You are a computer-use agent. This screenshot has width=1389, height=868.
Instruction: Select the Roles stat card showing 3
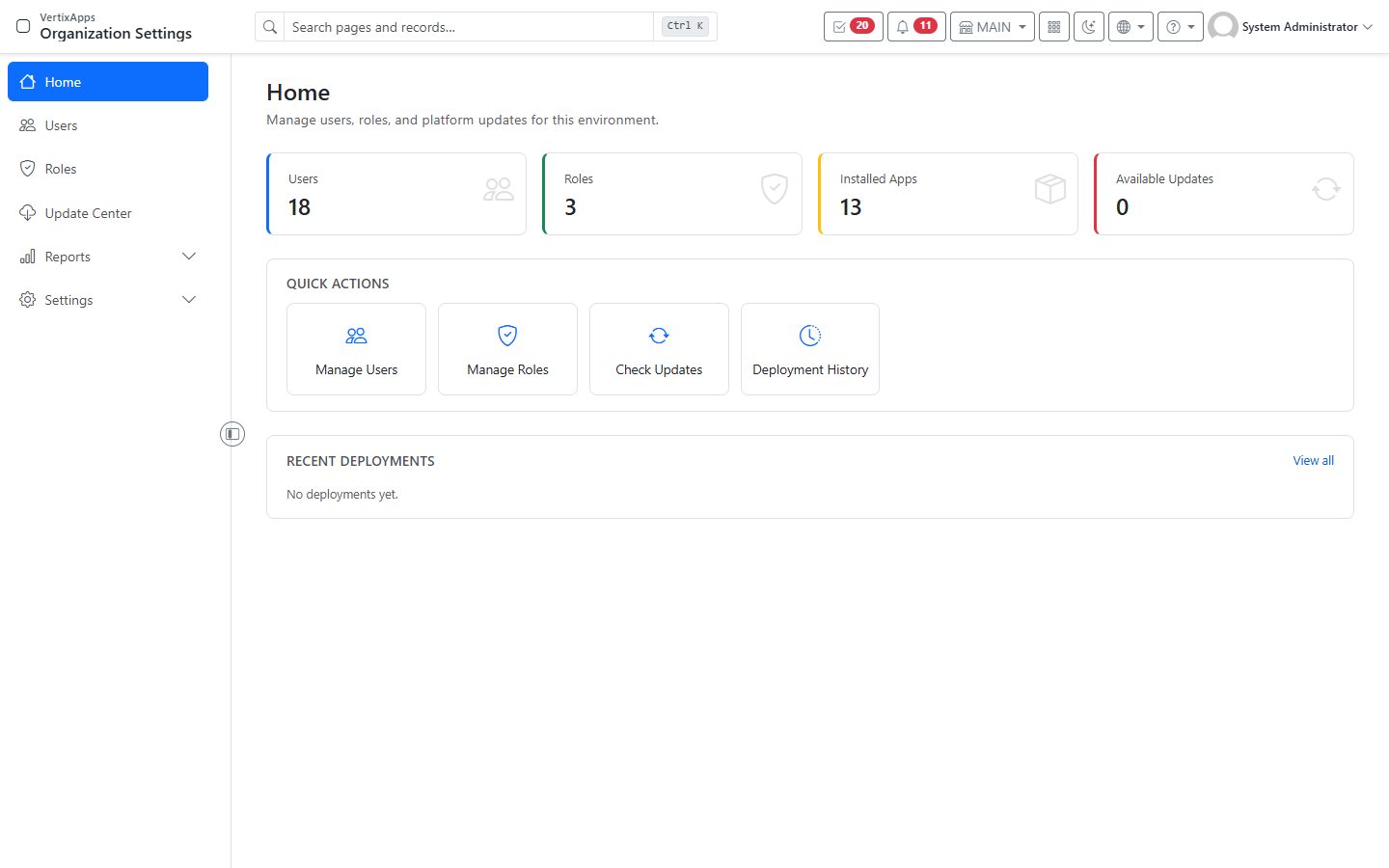click(672, 194)
